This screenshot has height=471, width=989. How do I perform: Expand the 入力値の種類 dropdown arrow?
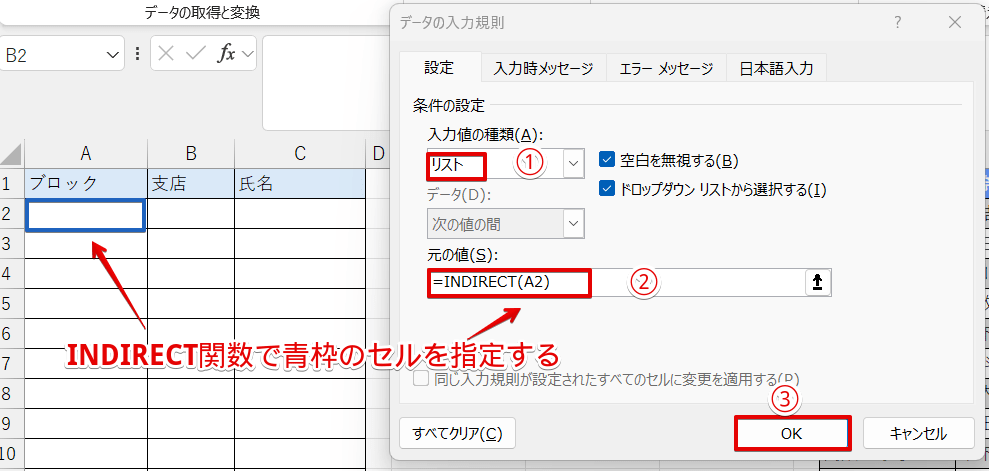(573, 164)
